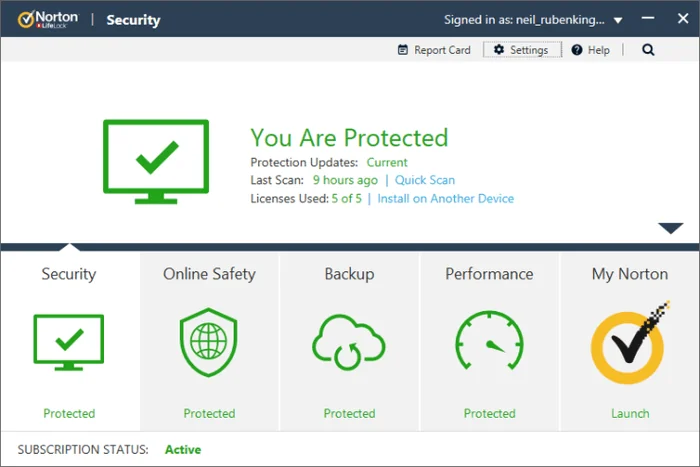Open the Report Card
The height and width of the screenshot is (467, 700).
(x=434, y=50)
